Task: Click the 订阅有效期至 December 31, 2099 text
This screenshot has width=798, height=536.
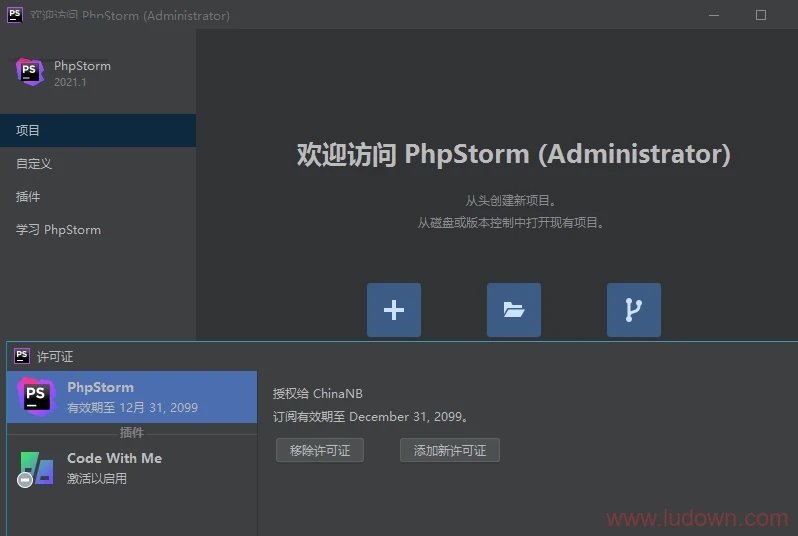Action: (x=370, y=416)
